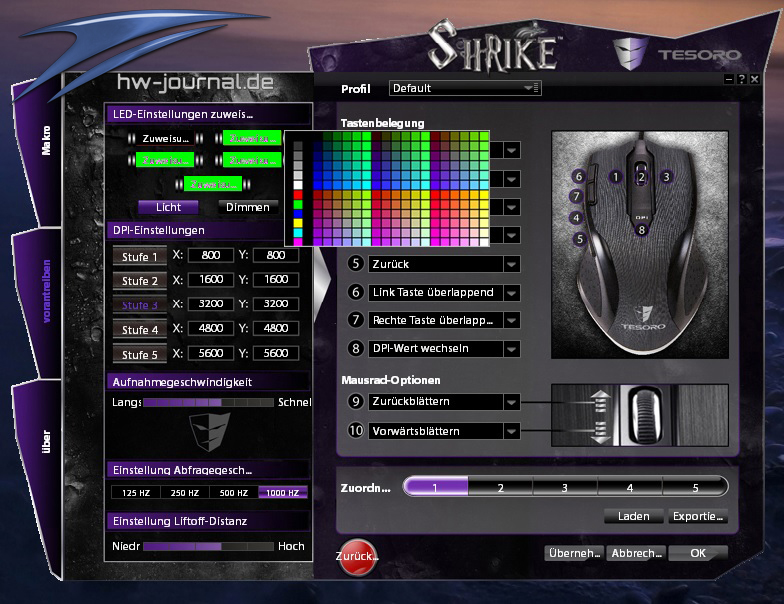The height and width of the screenshot is (604, 784).
Task: Adjust the Liftoff-Distanz slider
Action: (x=208, y=546)
